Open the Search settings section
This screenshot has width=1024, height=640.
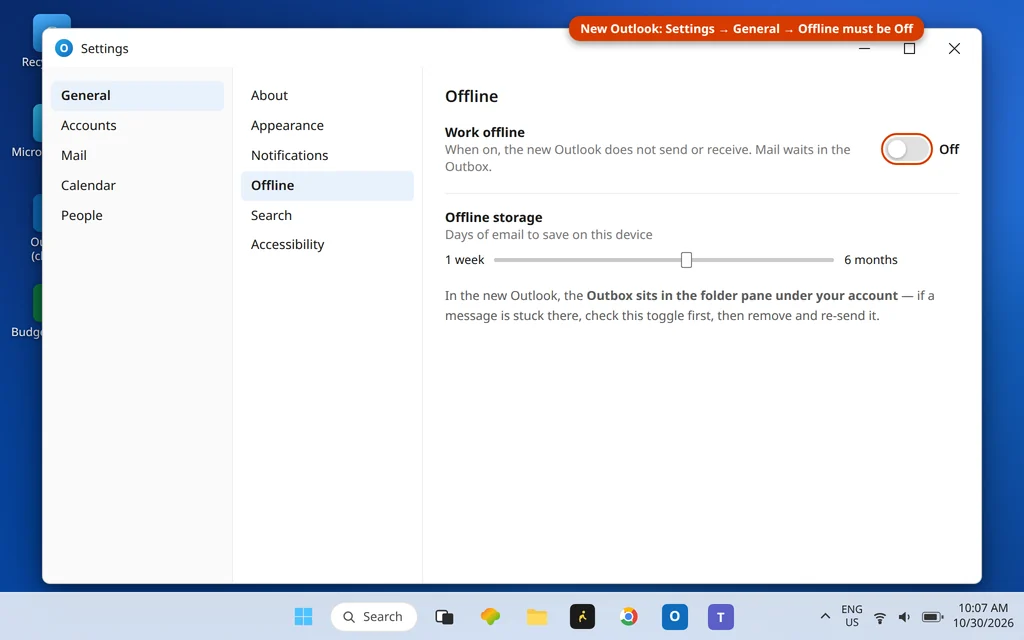point(327,216)
